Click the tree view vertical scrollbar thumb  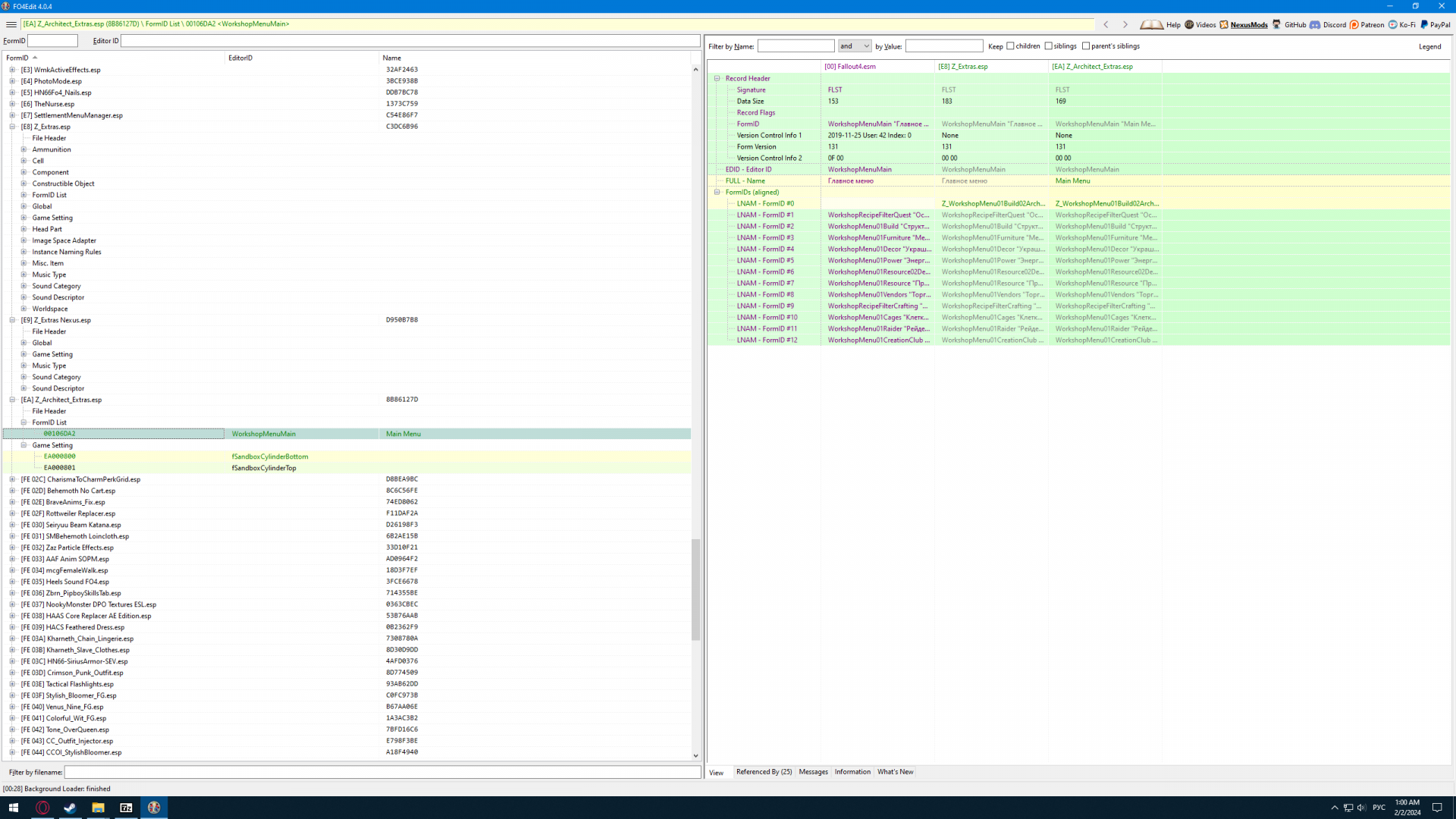(695, 589)
